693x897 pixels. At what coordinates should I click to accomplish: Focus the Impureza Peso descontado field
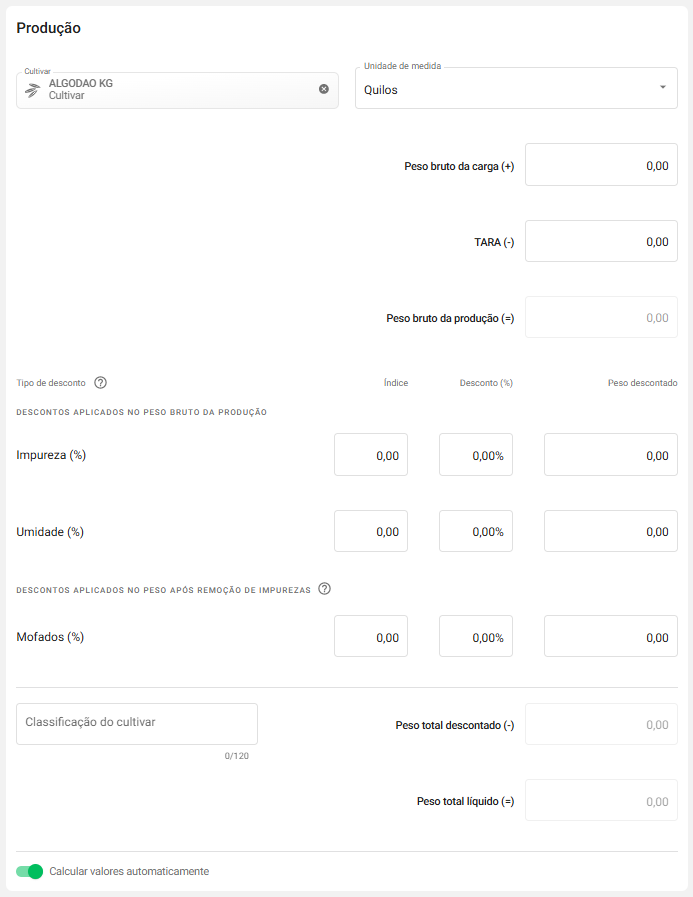tap(610, 455)
